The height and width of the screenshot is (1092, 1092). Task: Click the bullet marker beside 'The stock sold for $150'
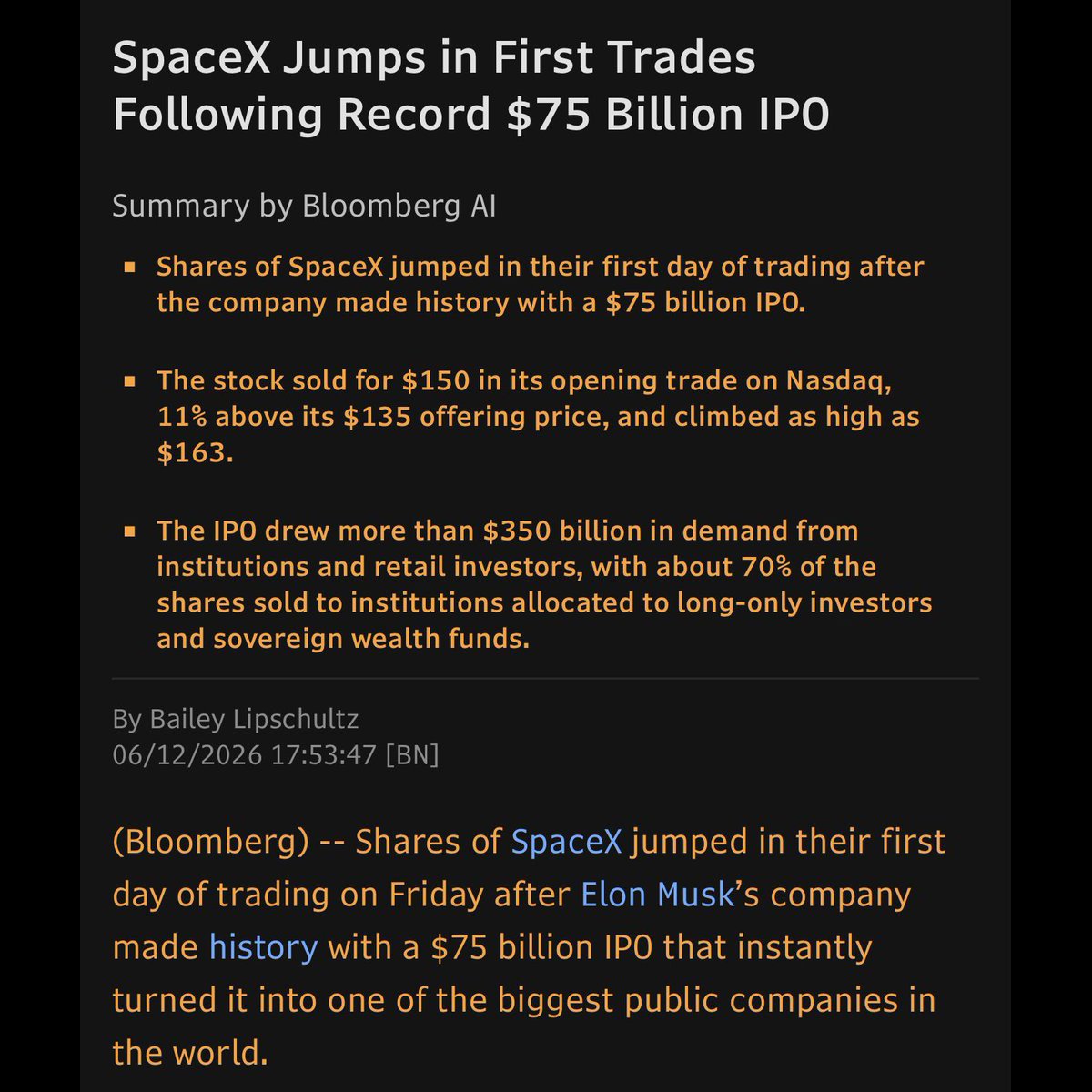click(x=130, y=382)
